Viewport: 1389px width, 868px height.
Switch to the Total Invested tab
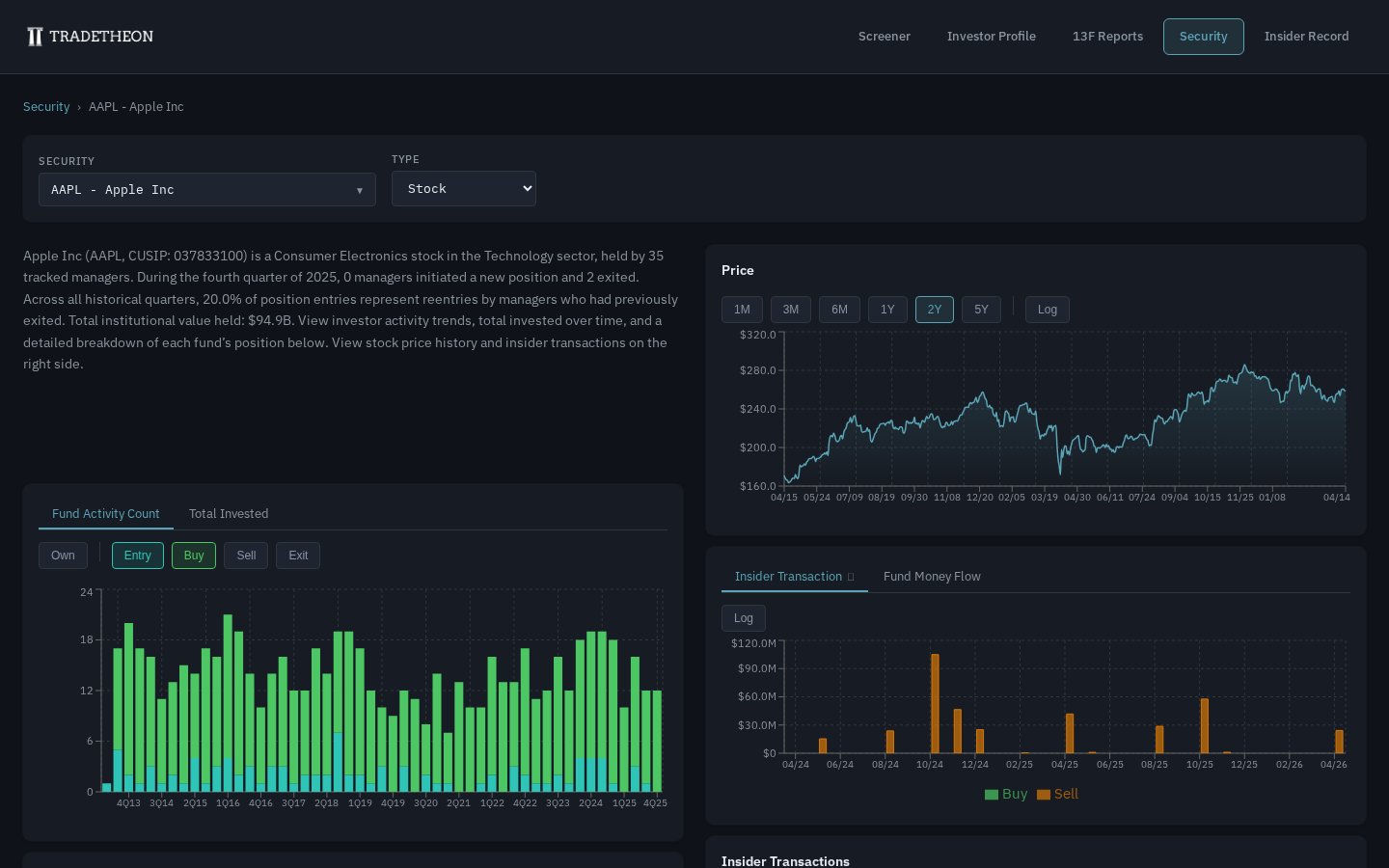(x=229, y=514)
